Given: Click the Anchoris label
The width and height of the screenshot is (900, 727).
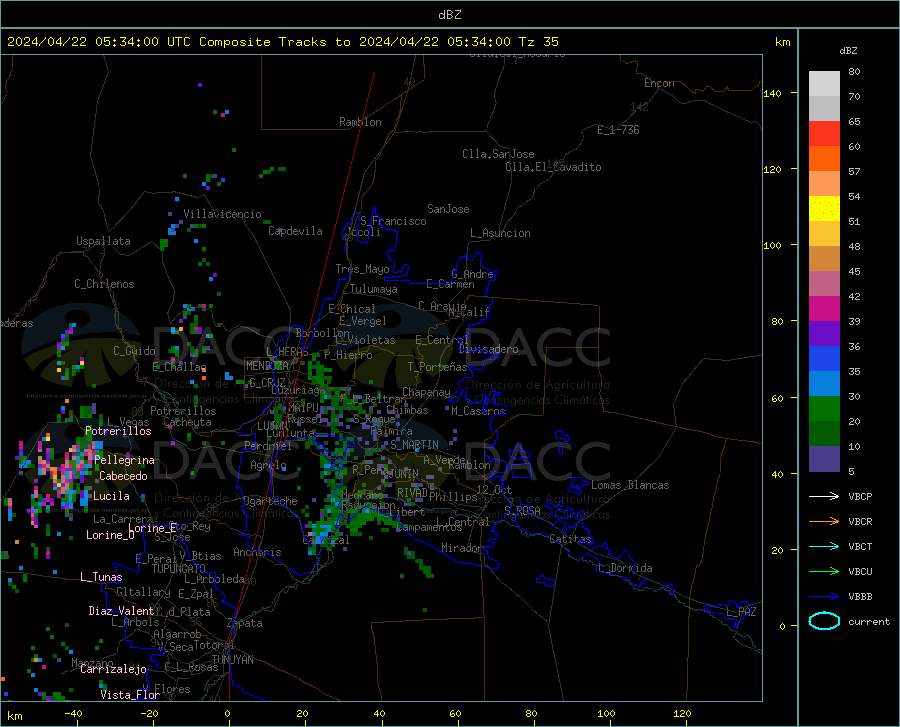Looking at the screenshot, I should (x=257, y=553).
